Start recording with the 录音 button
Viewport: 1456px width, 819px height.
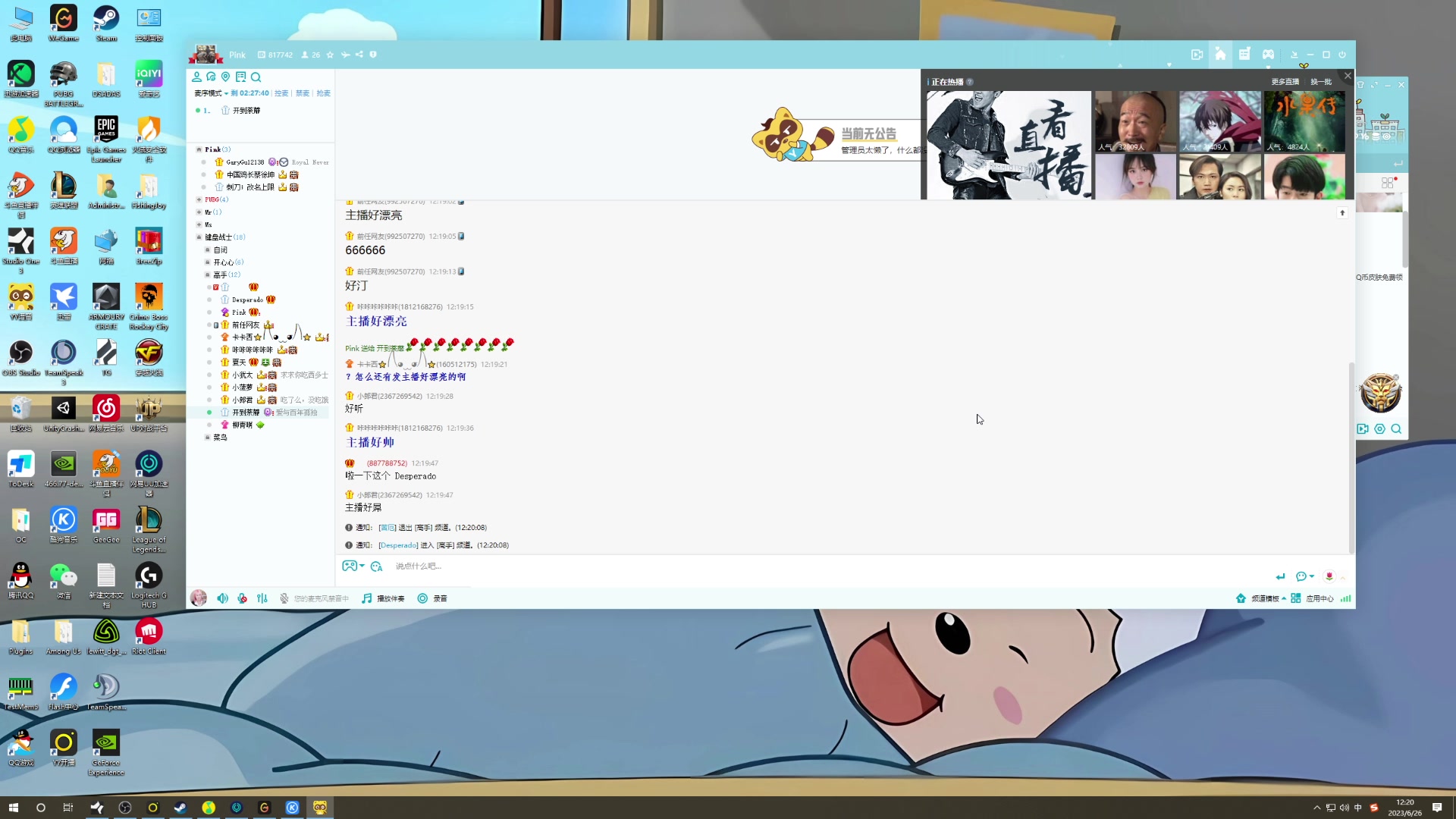tap(432, 598)
